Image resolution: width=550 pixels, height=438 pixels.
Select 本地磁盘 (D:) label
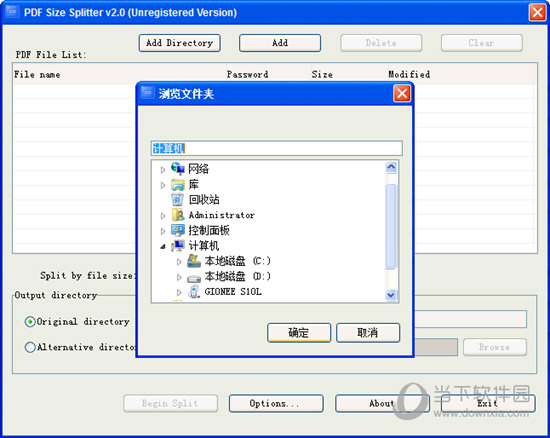point(237,276)
